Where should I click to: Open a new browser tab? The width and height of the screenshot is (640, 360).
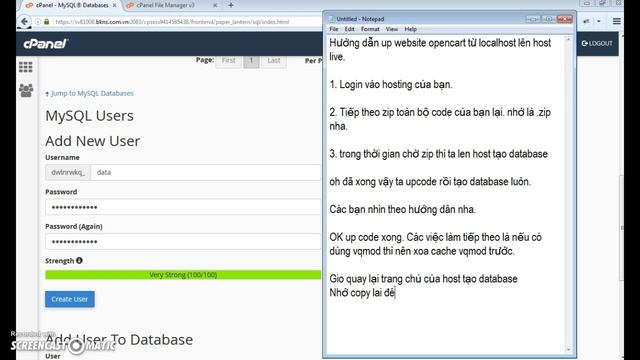coord(231,5)
